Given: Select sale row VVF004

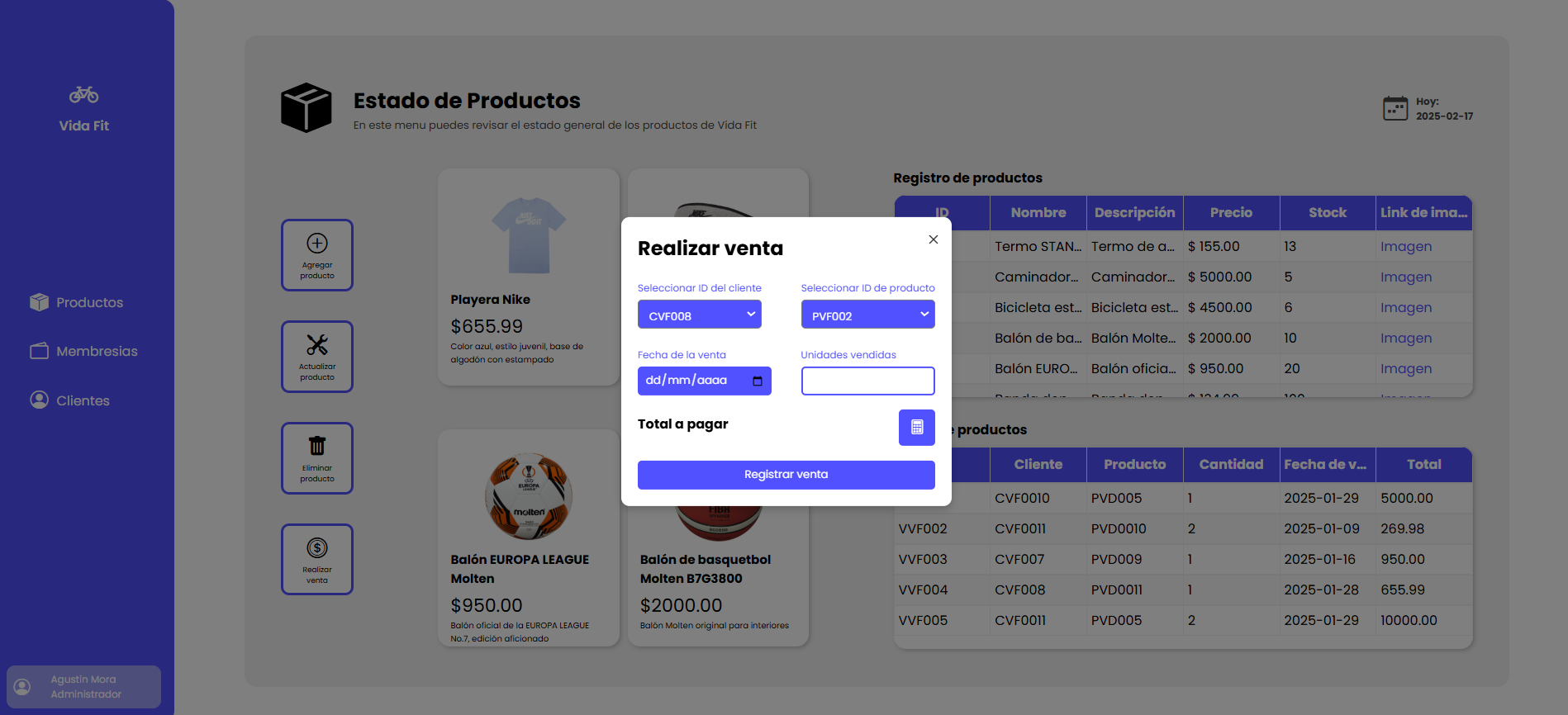Looking at the screenshot, I should pyautogui.click(x=1183, y=590).
